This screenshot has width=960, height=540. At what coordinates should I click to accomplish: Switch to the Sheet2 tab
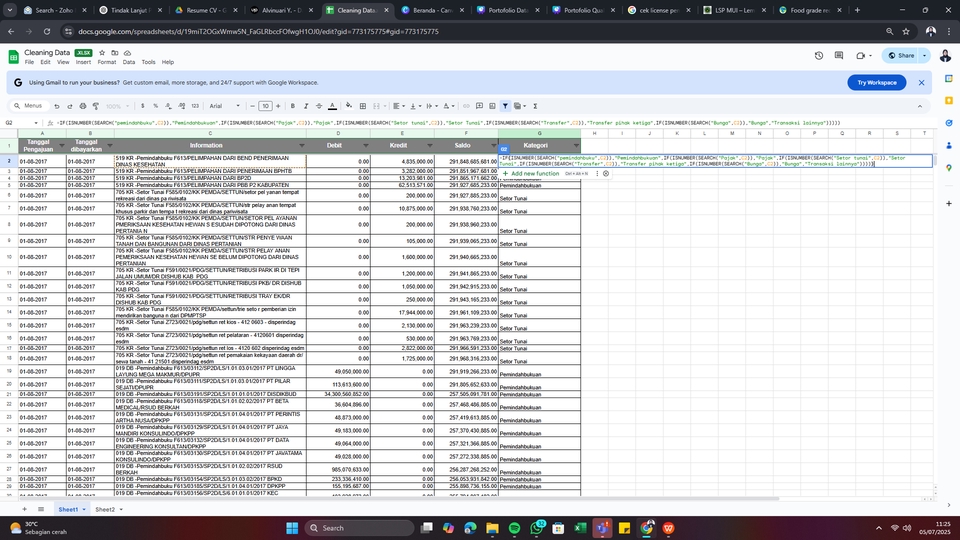105,509
